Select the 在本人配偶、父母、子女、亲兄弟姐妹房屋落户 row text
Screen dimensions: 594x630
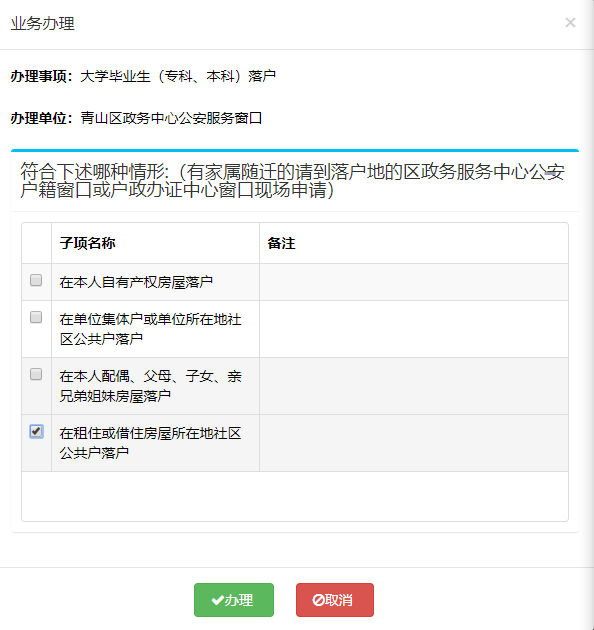coord(150,386)
